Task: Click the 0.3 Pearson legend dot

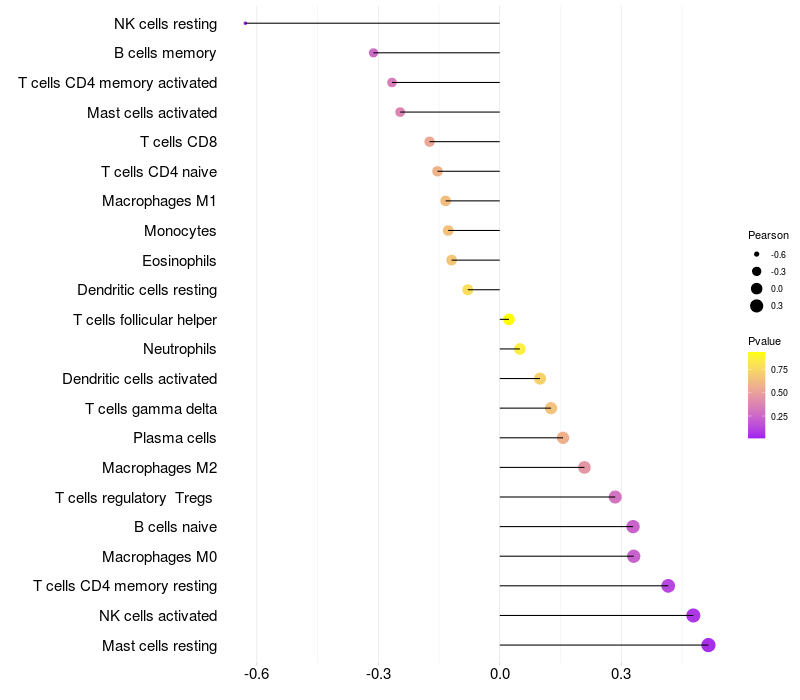Action: point(757,305)
